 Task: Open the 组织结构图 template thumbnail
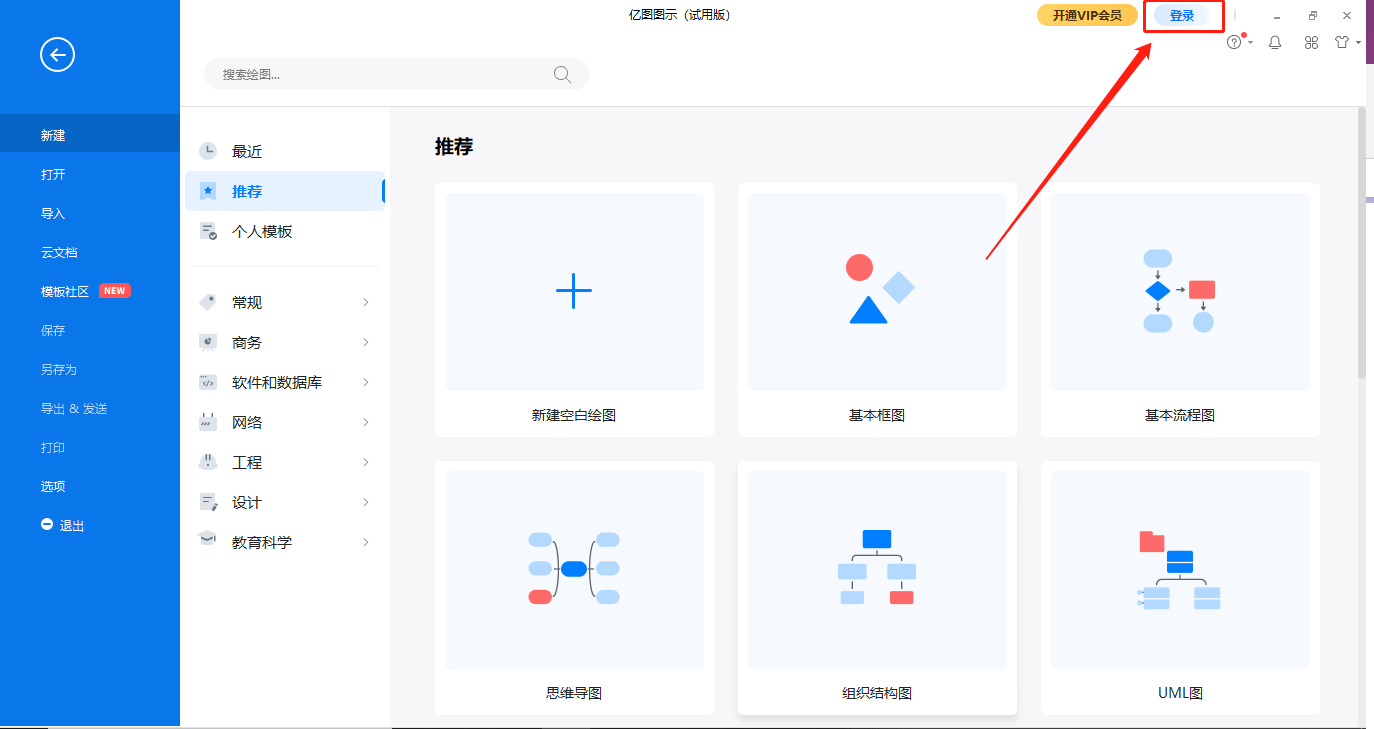(x=877, y=569)
